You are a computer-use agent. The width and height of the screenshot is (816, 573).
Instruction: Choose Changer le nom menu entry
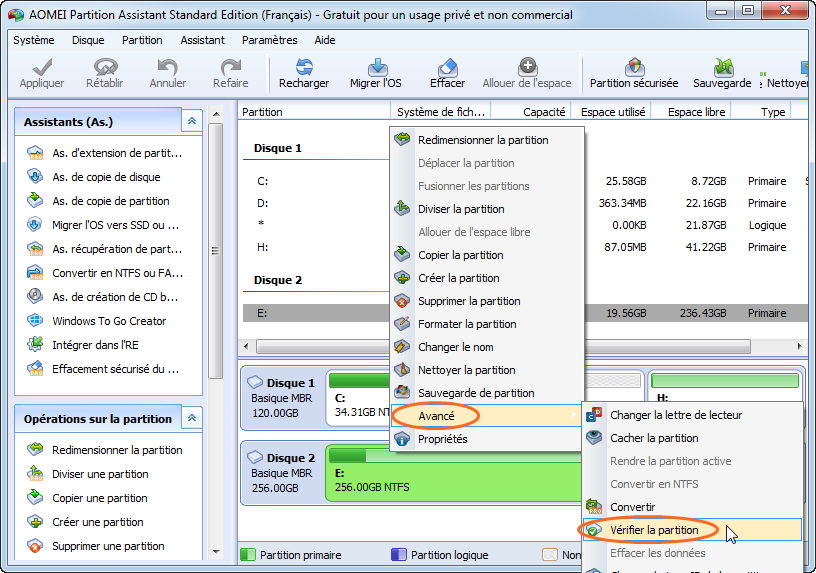(486, 347)
